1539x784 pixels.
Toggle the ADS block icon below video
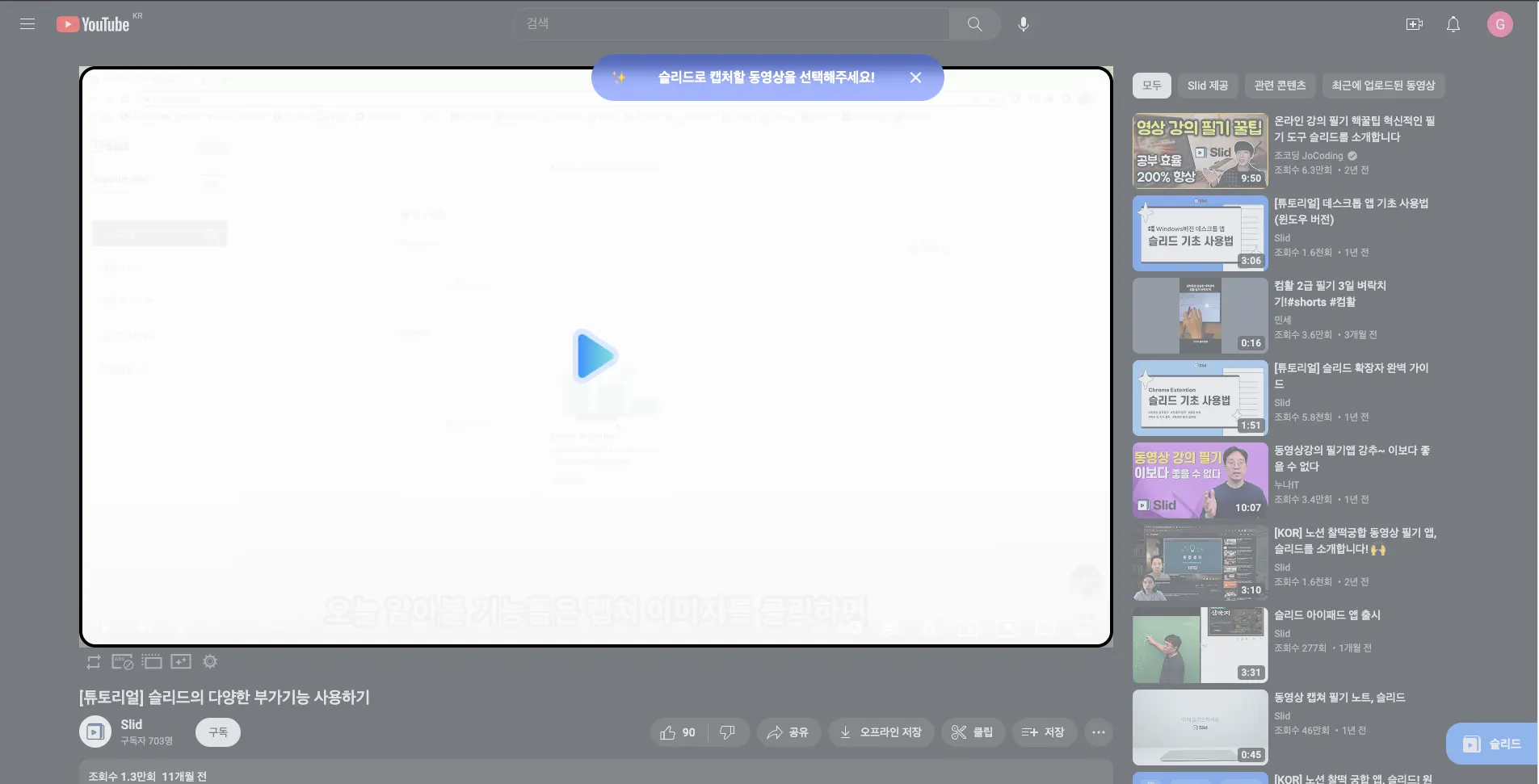(x=122, y=662)
